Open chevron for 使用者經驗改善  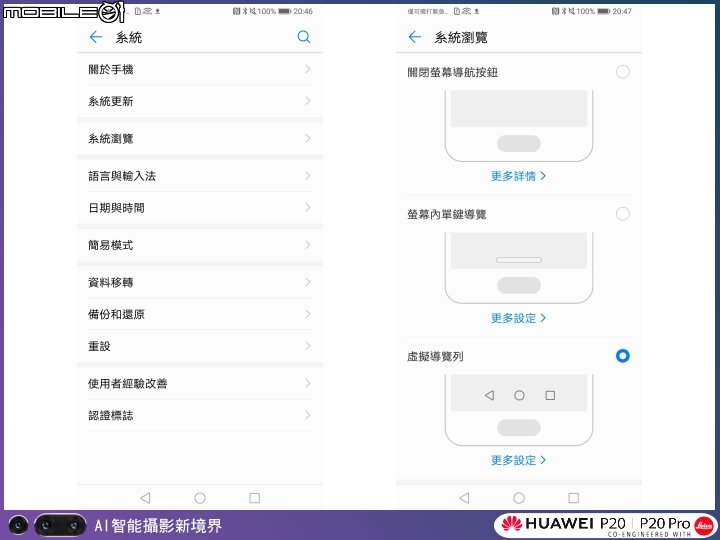coord(308,383)
